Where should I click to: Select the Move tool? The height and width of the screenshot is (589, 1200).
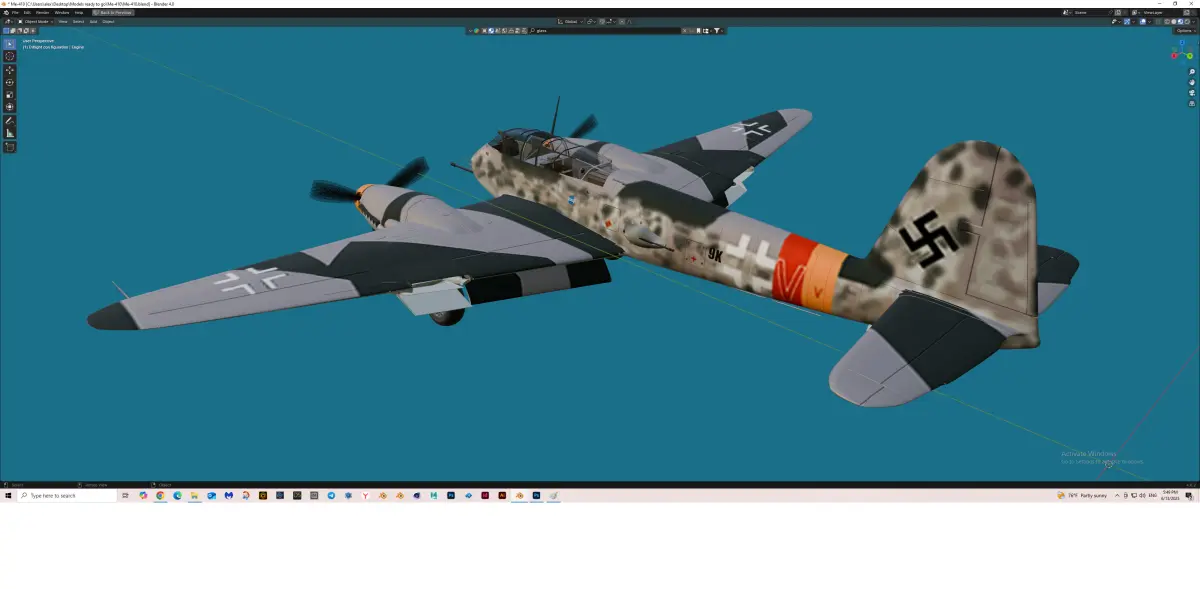[x=10, y=70]
